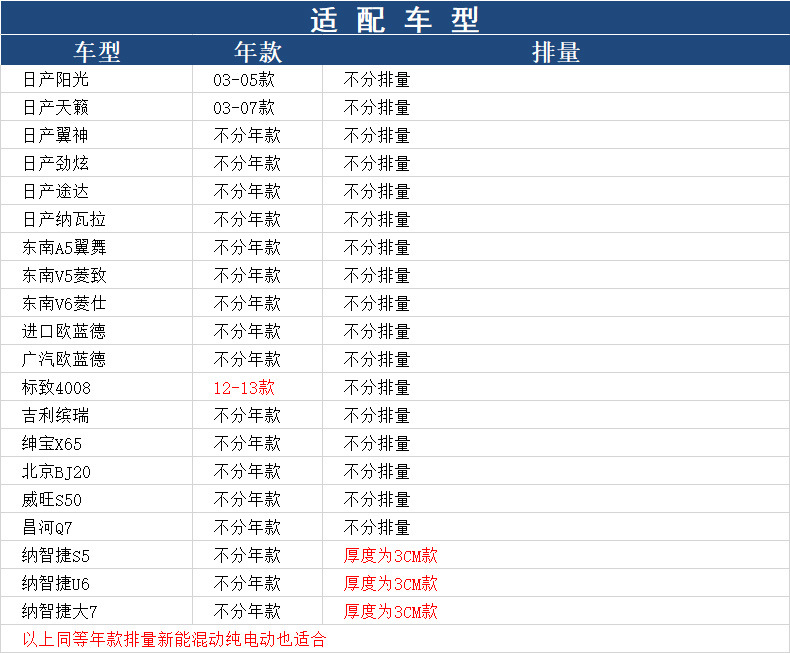
Task: Click the model cell 纳智捷U6
Action: pos(56,583)
